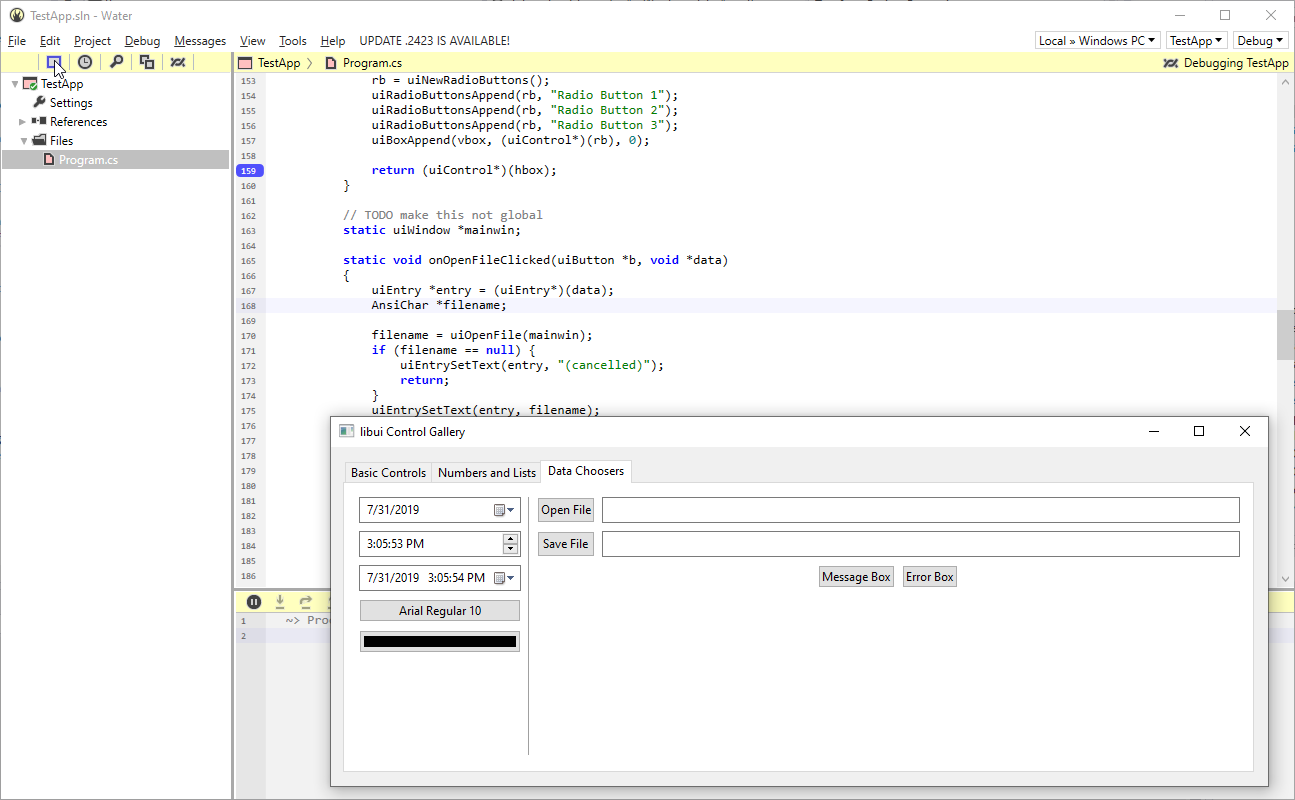Click the Save File path text field
Screen dimensions: 1295x800
pos(921,544)
